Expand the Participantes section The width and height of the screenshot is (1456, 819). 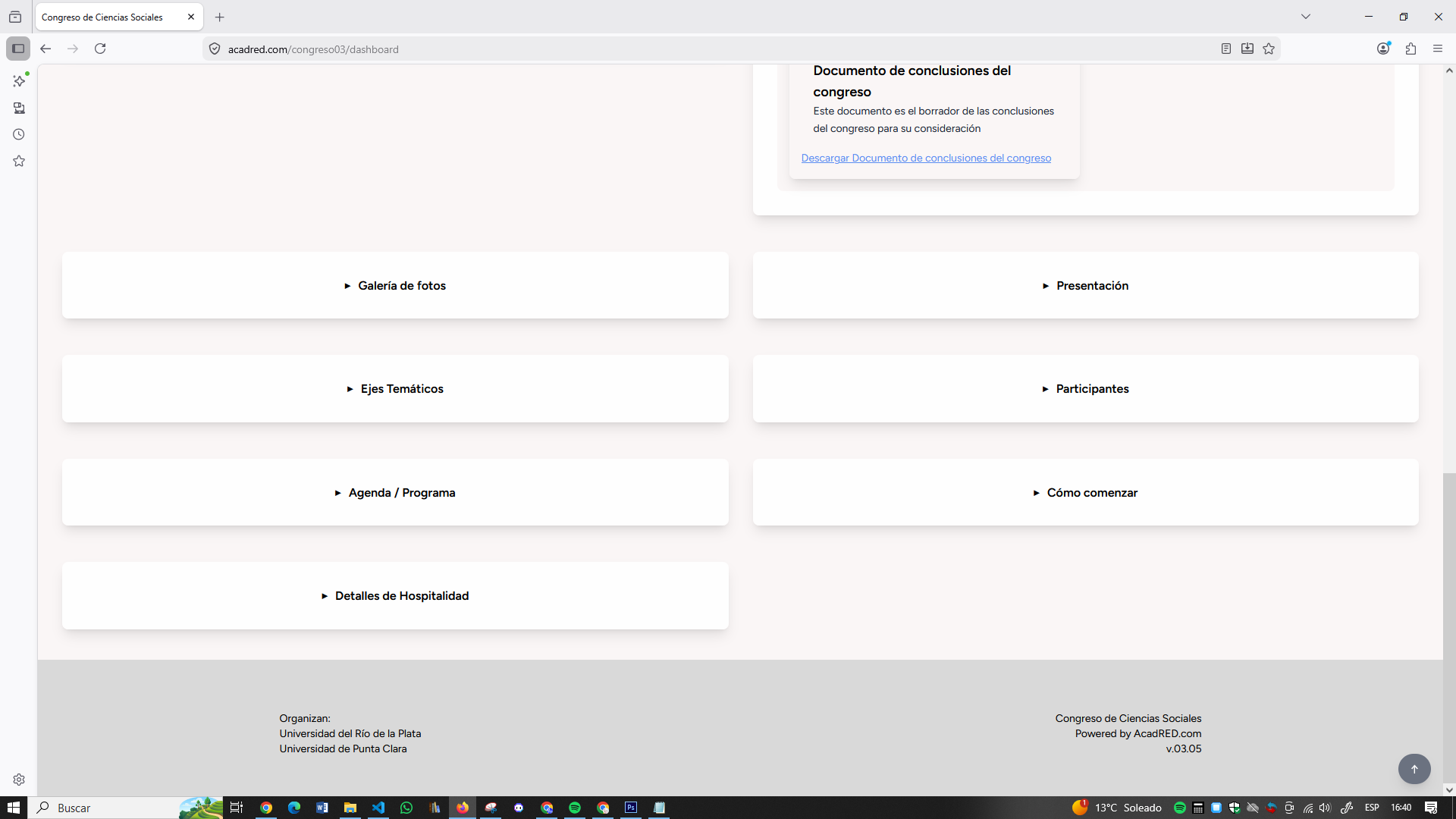click(x=1085, y=388)
